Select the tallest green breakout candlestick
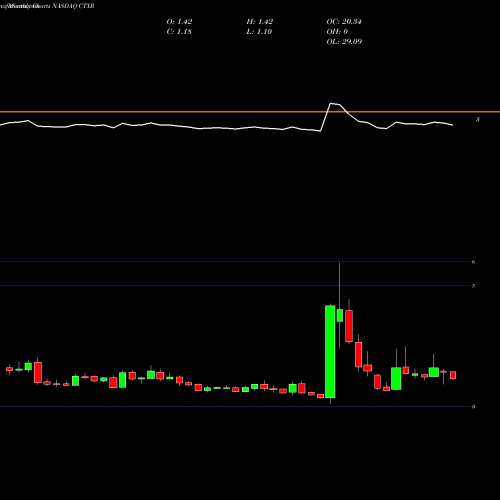 330,352
